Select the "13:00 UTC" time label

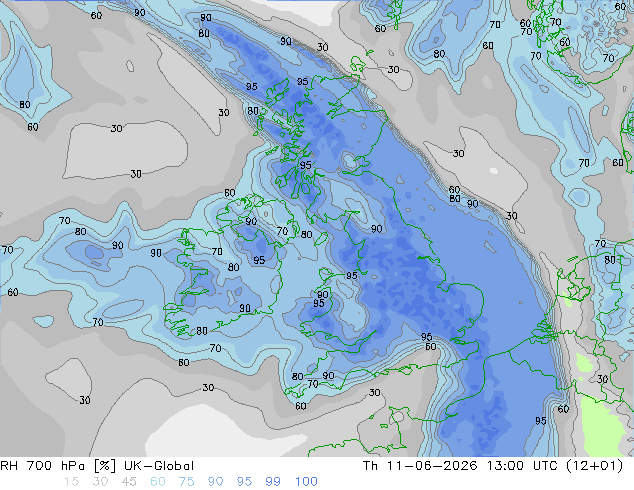(x=522, y=466)
